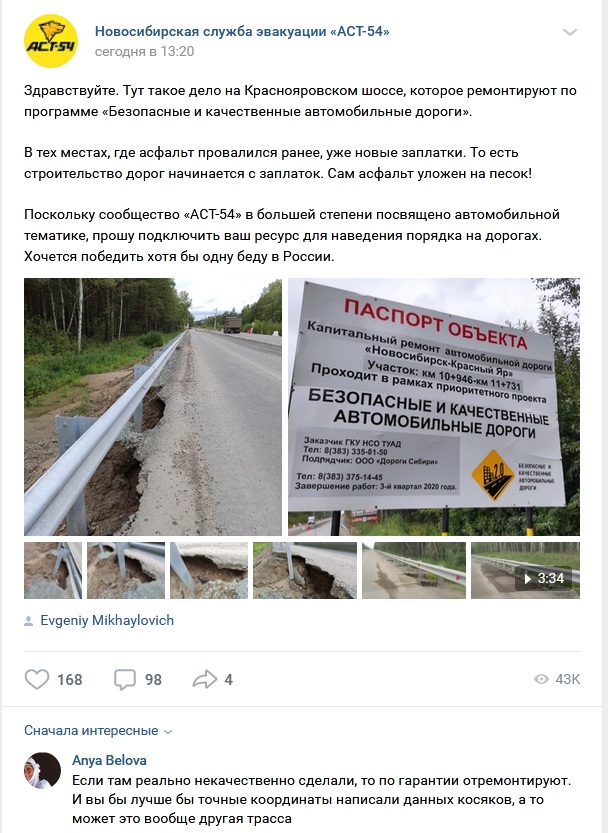Open the large damaged road guardrail photo
Image resolution: width=608 pixels, height=833 pixels.
(x=153, y=406)
